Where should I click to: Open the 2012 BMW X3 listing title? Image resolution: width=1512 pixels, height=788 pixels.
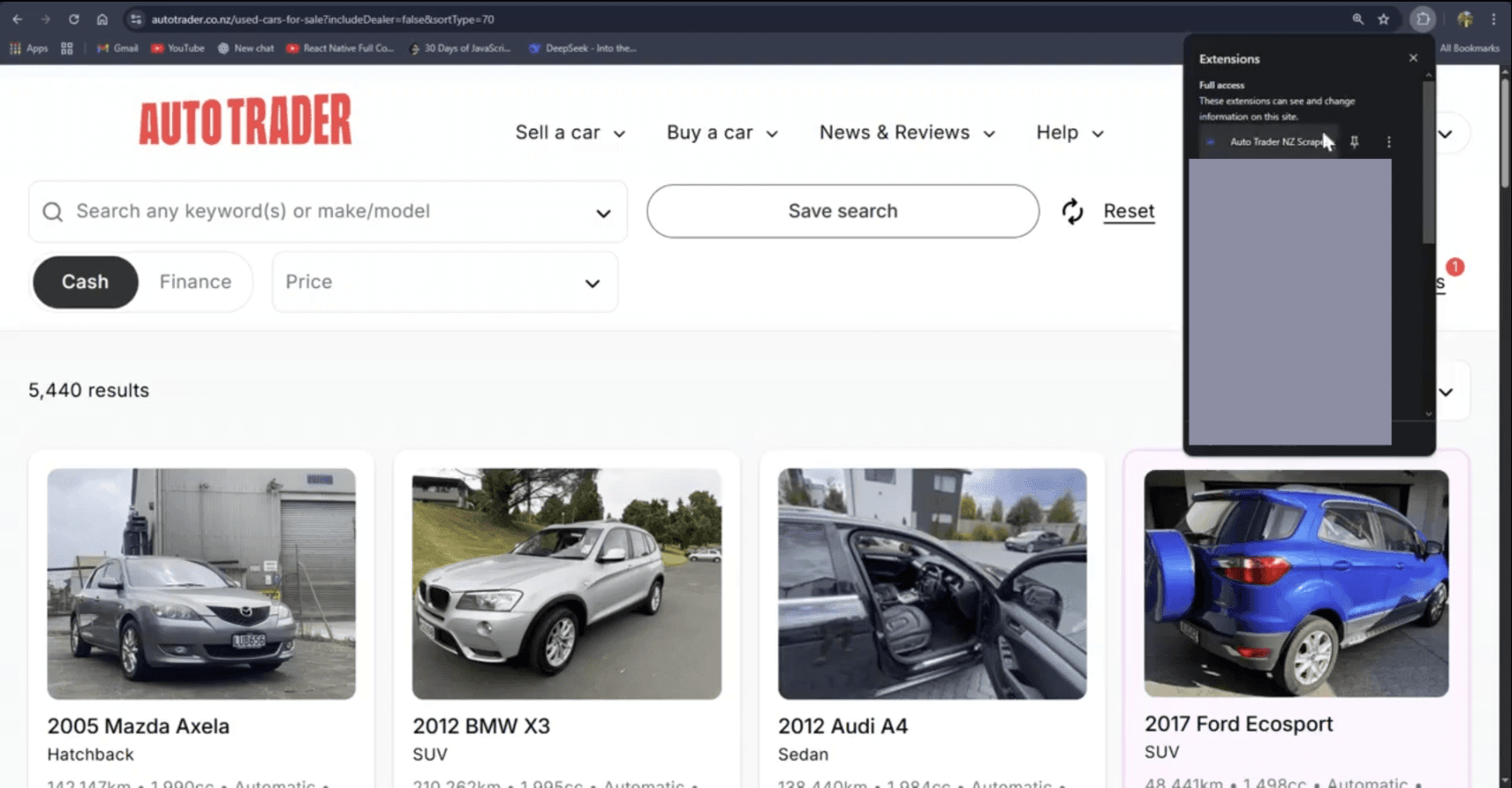click(481, 727)
